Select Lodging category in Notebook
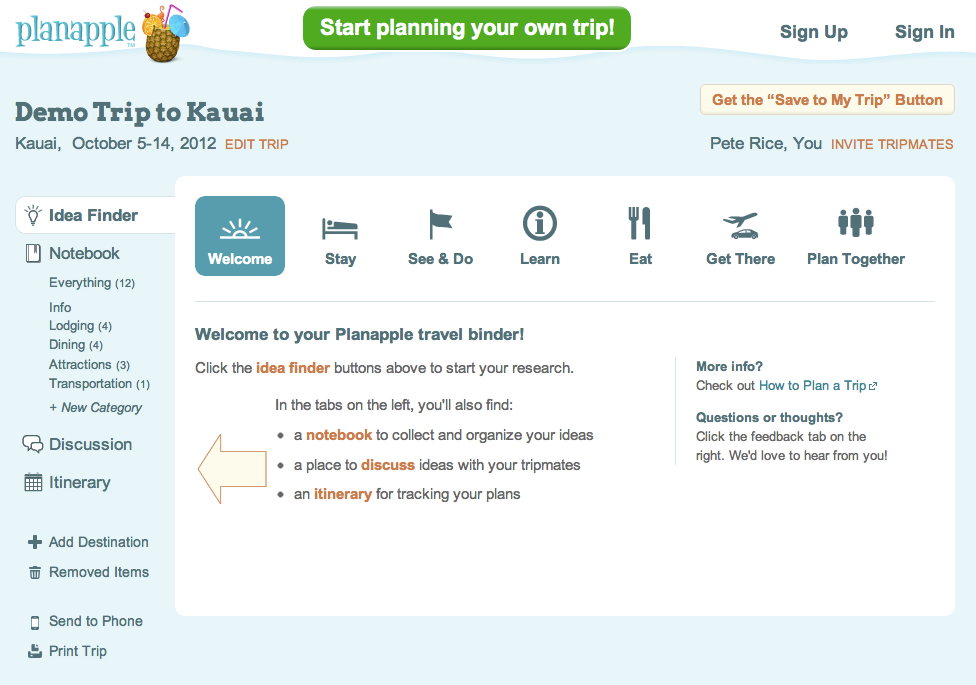Image resolution: width=976 pixels, height=685 pixels. pos(72,326)
